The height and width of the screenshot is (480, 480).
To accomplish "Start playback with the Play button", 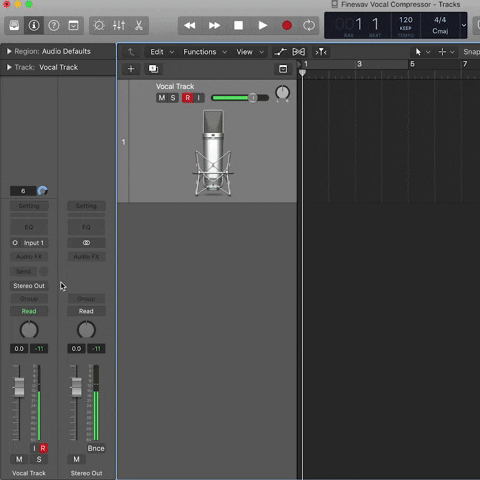I will (263, 25).
